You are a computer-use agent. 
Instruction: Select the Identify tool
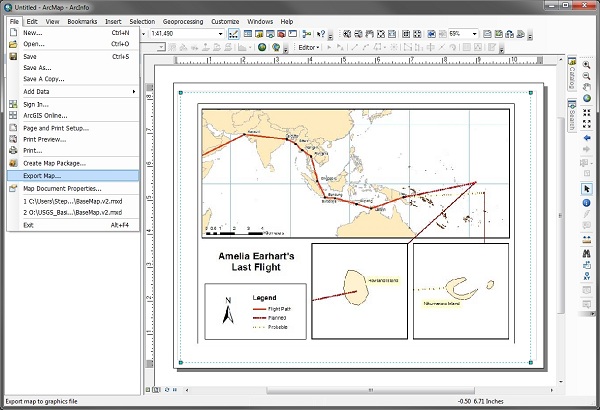587,203
